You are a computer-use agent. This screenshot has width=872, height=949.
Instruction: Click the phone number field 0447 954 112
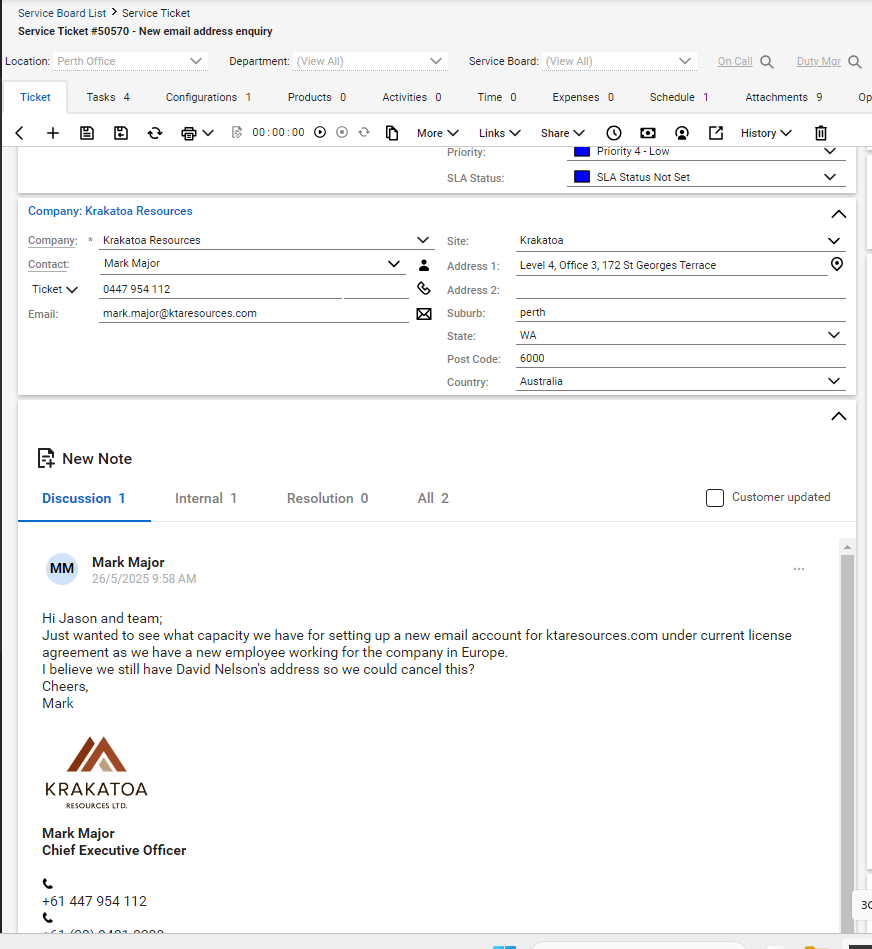(x=220, y=289)
